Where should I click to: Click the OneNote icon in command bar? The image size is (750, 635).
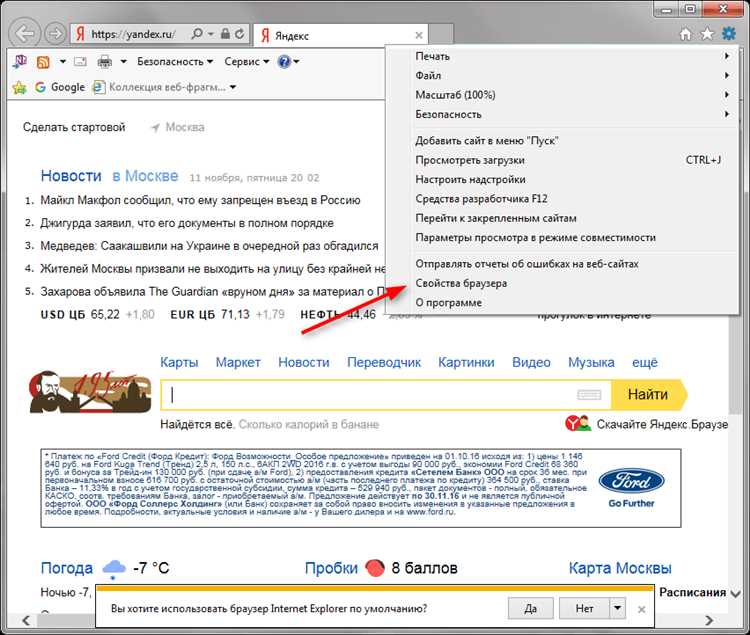tap(20, 61)
